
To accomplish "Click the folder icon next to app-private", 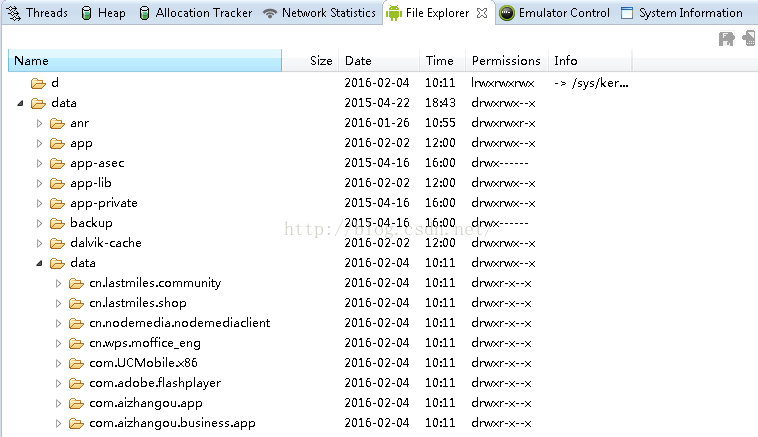I will tap(58, 203).
